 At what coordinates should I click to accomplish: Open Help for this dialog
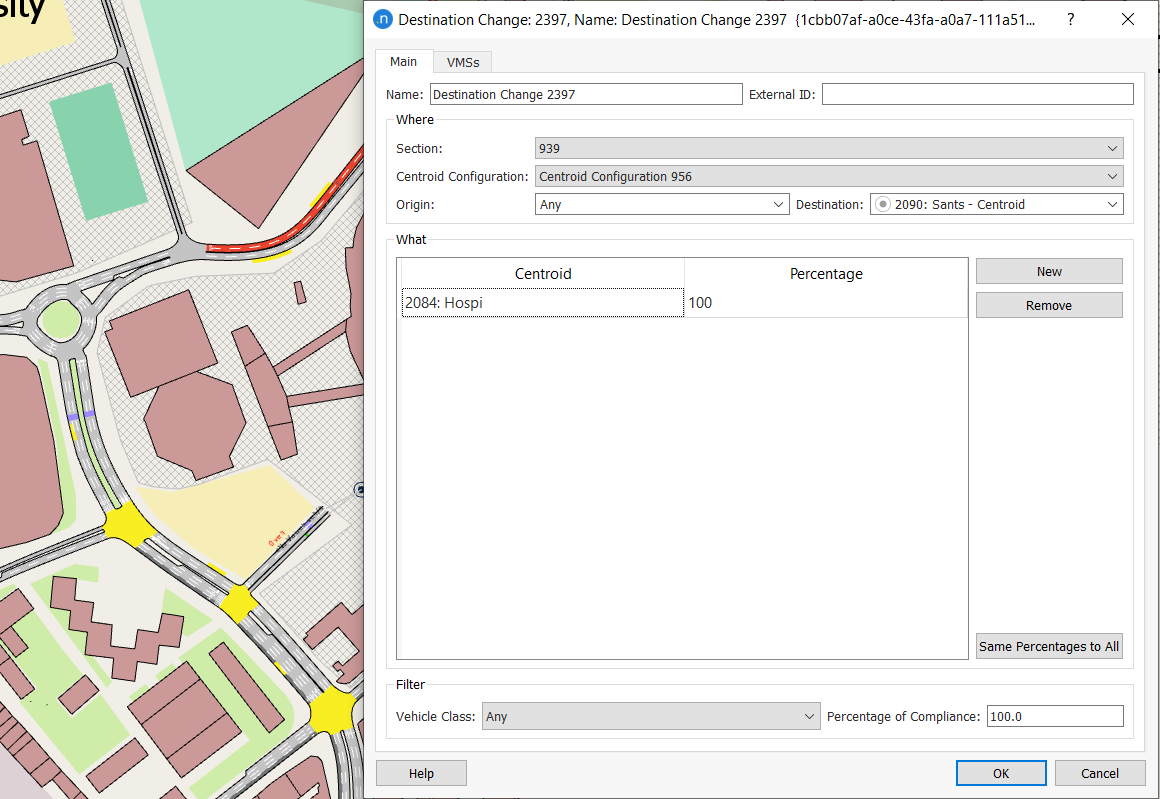[x=421, y=773]
